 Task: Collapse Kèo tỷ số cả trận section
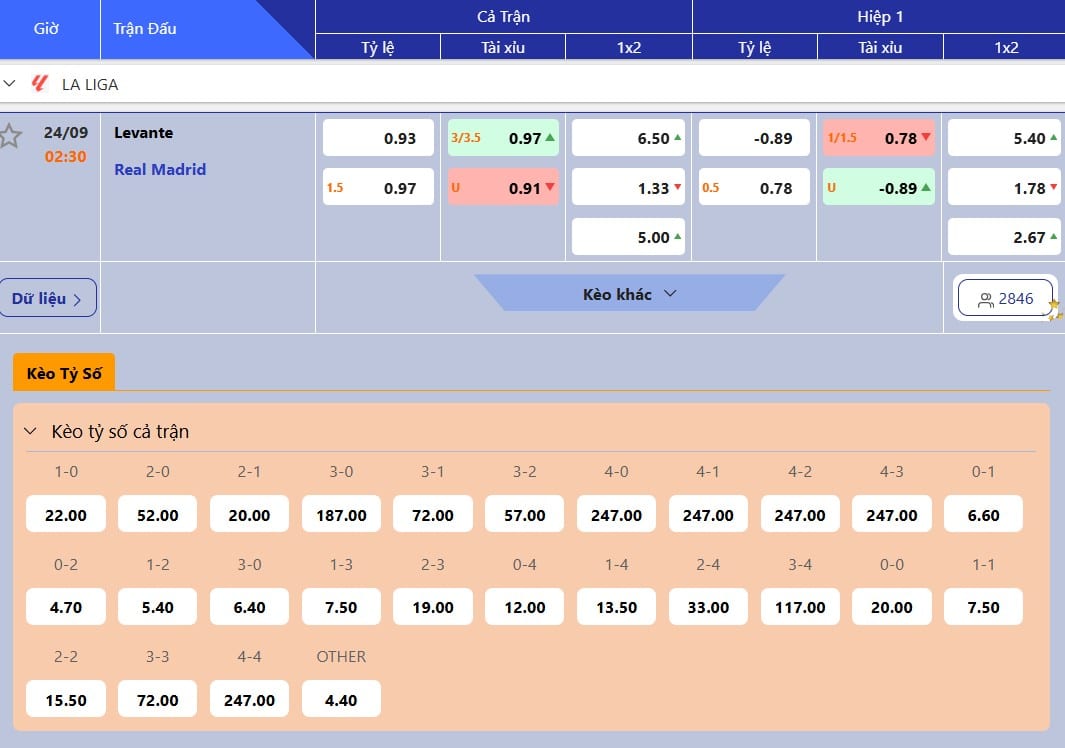[30, 432]
